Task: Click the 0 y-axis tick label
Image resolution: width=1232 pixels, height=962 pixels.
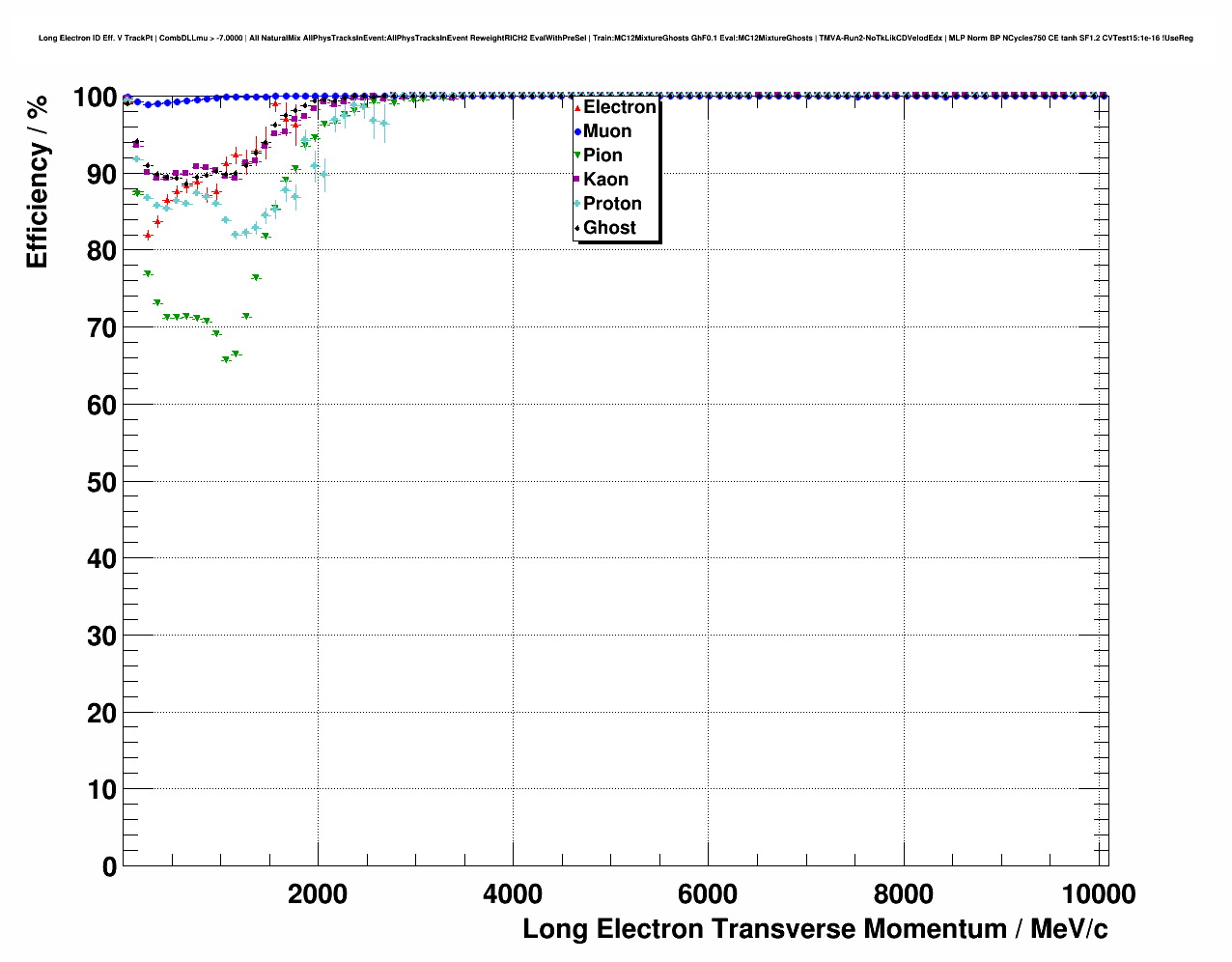Action: [108, 866]
